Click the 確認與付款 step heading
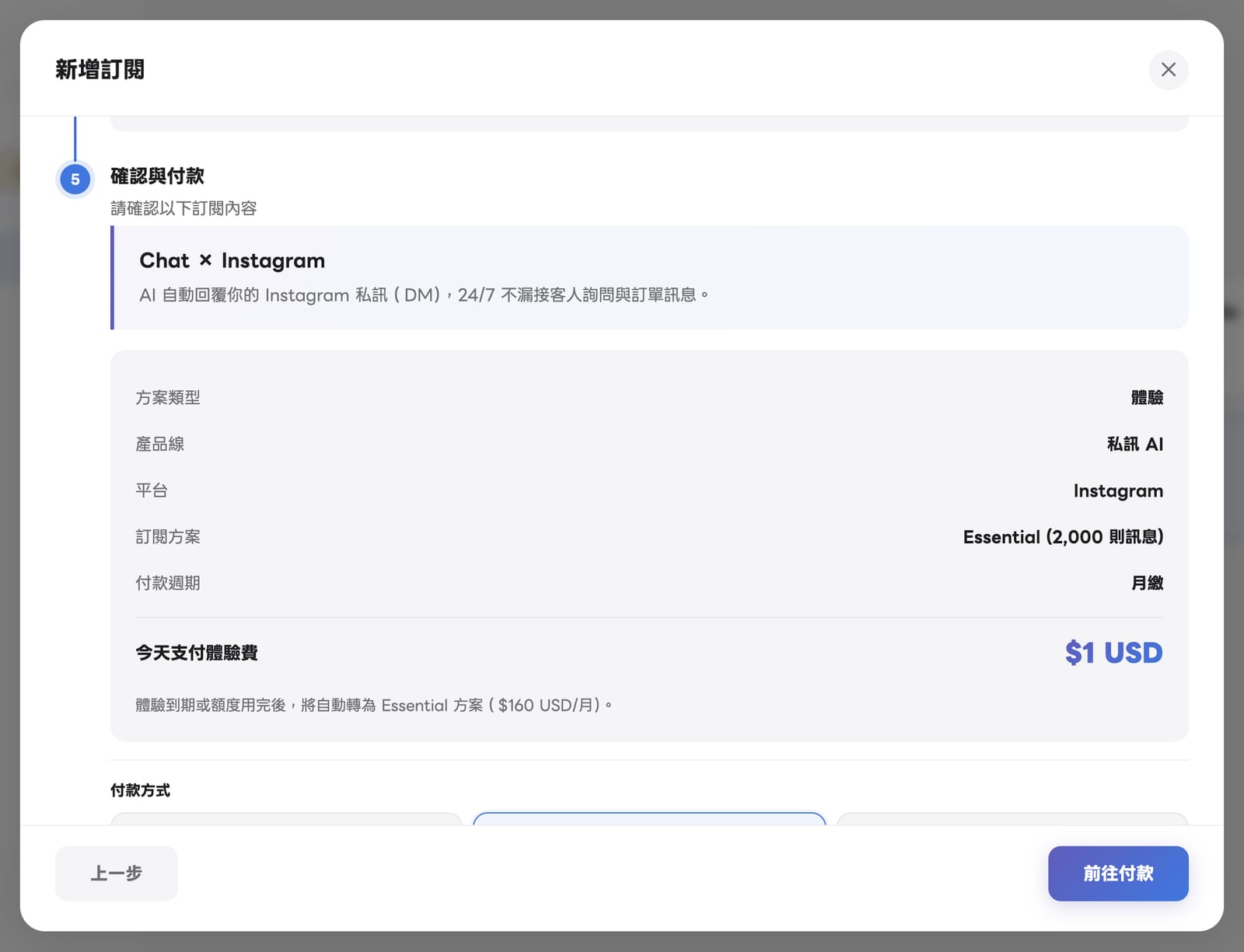Image resolution: width=1244 pixels, height=952 pixels. coord(157,176)
